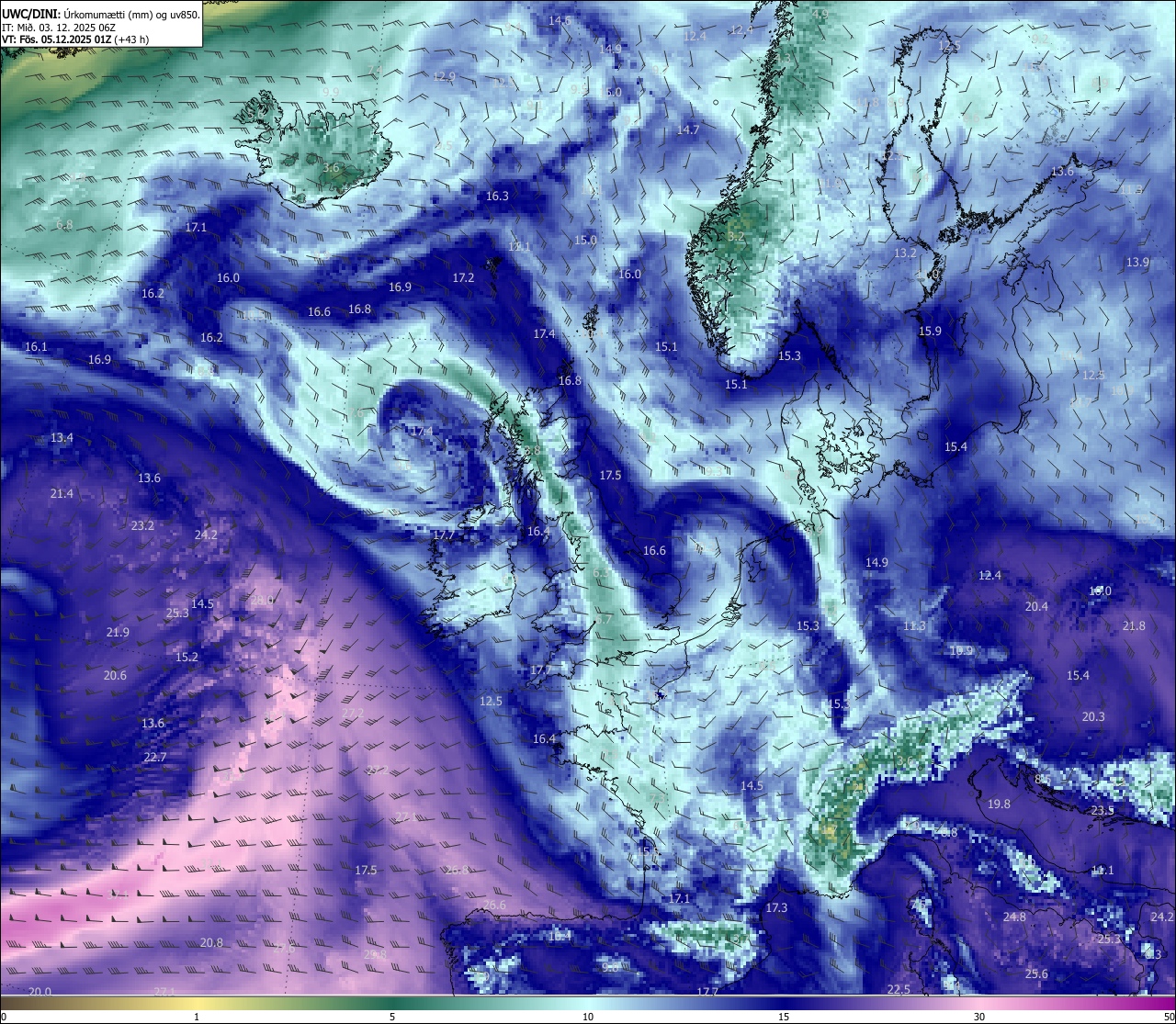Click the 10 tick on the color scale
Screen dimensions: 1176x1024
(x=588, y=1017)
